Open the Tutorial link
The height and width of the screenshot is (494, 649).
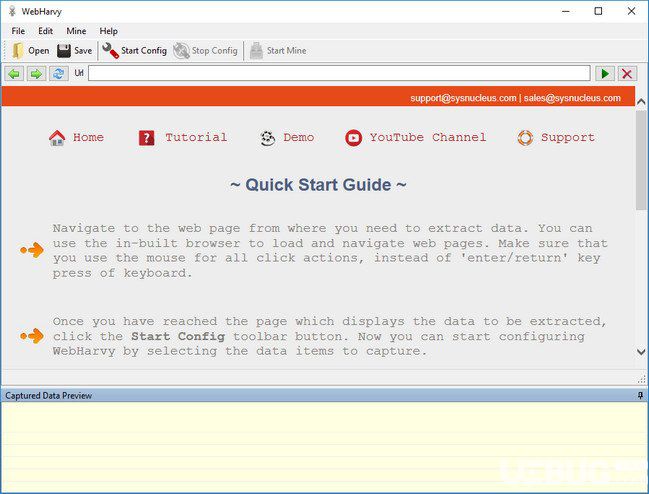click(196, 137)
